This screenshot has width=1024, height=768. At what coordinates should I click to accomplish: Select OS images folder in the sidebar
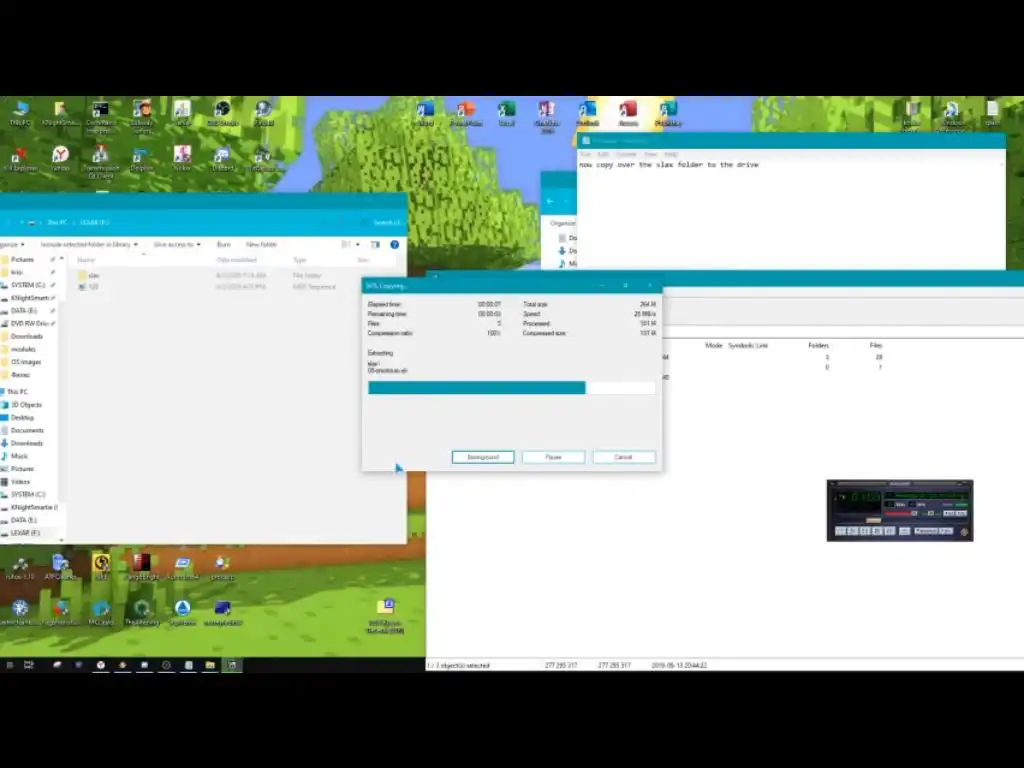[x=25, y=362]
